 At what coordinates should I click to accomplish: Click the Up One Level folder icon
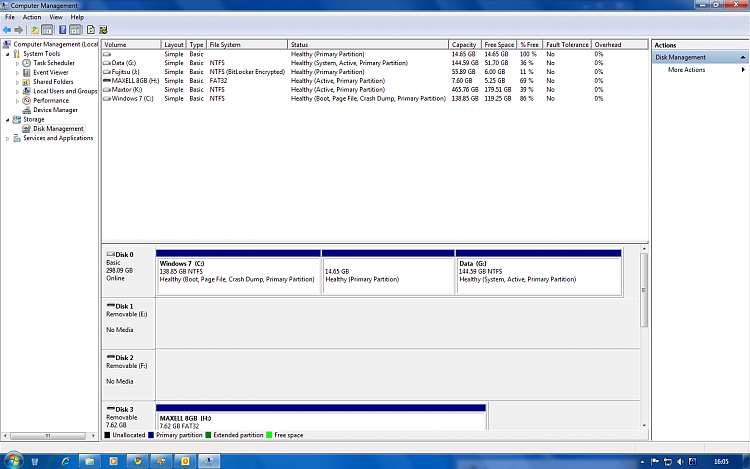point(35,30)
